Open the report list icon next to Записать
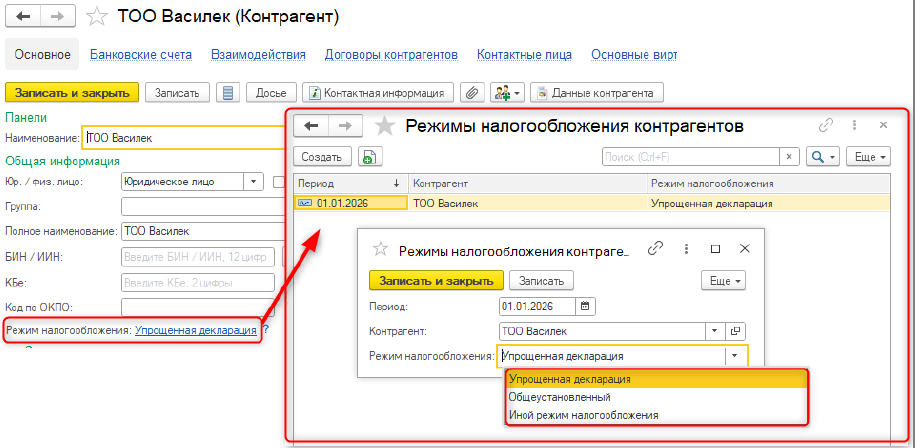Image resolution: width=916 pixels, height=448 pixels. click(228, 93)
